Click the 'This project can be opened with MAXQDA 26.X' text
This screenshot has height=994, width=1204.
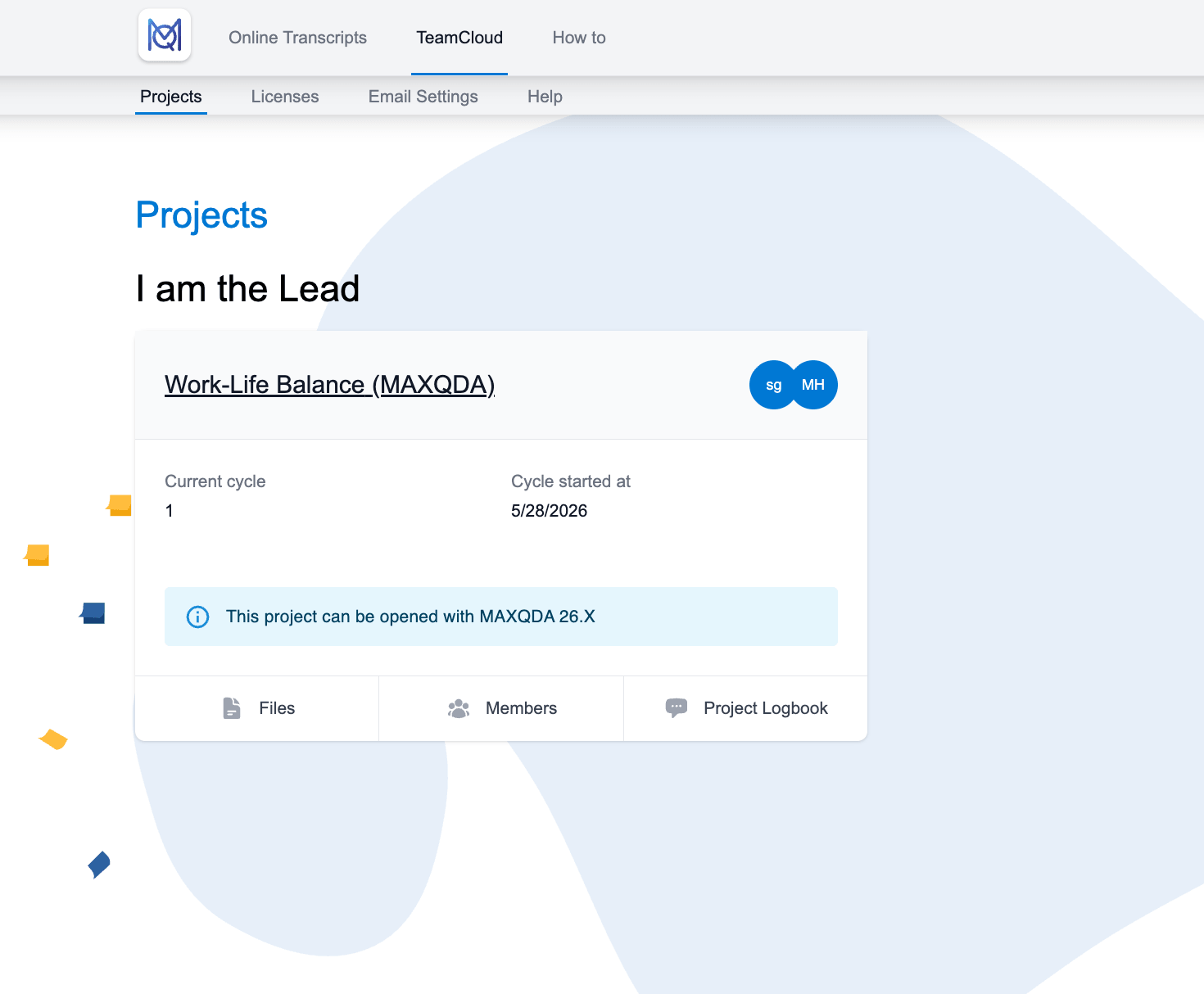(410, 617)
